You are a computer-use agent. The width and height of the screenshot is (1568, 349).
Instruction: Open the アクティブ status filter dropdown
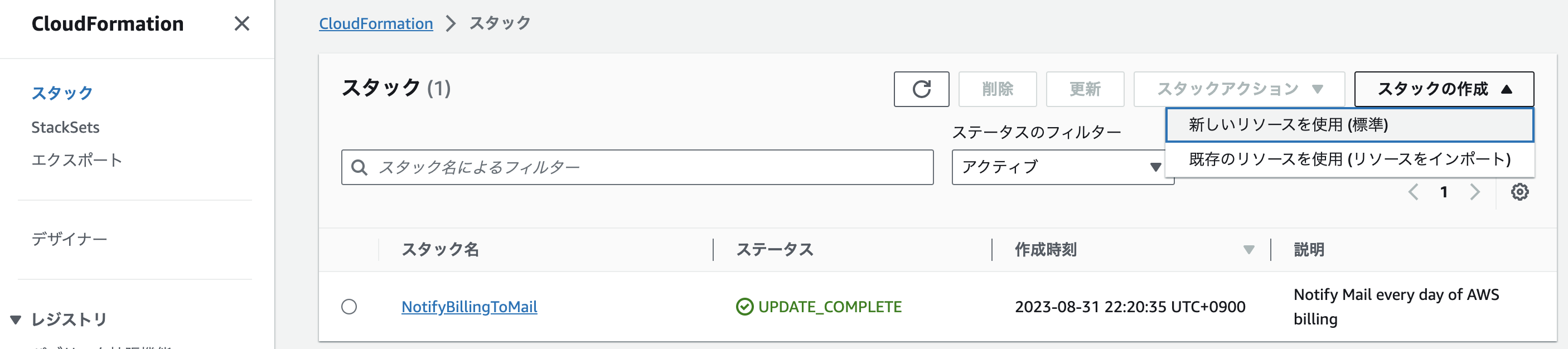coord(1062,166)
